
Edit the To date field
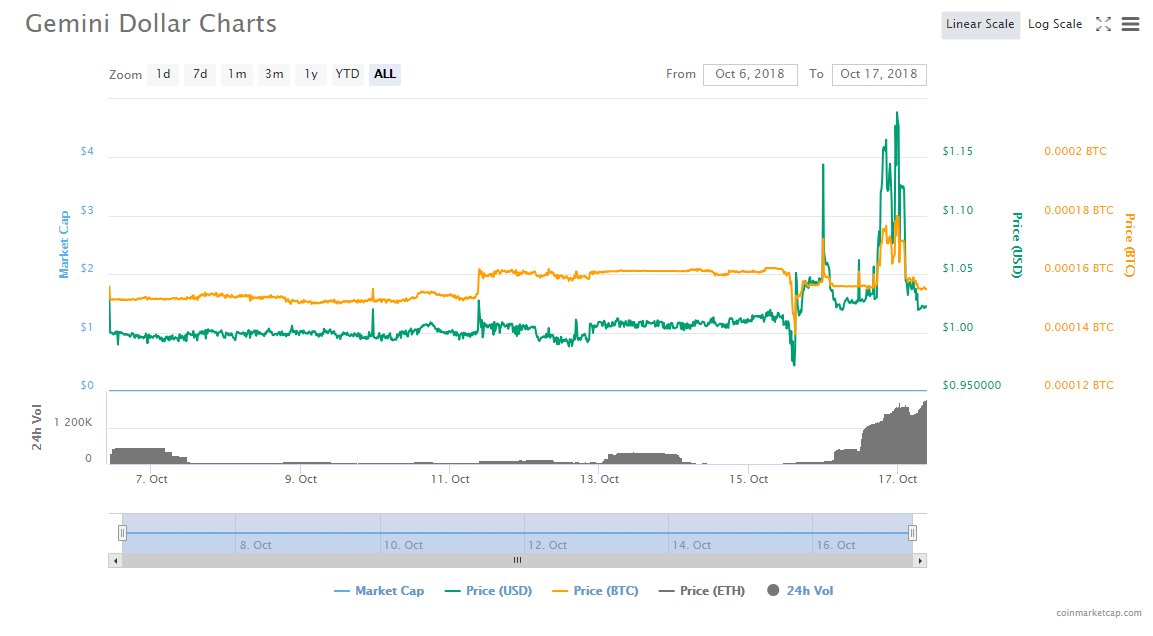point(879,74)
